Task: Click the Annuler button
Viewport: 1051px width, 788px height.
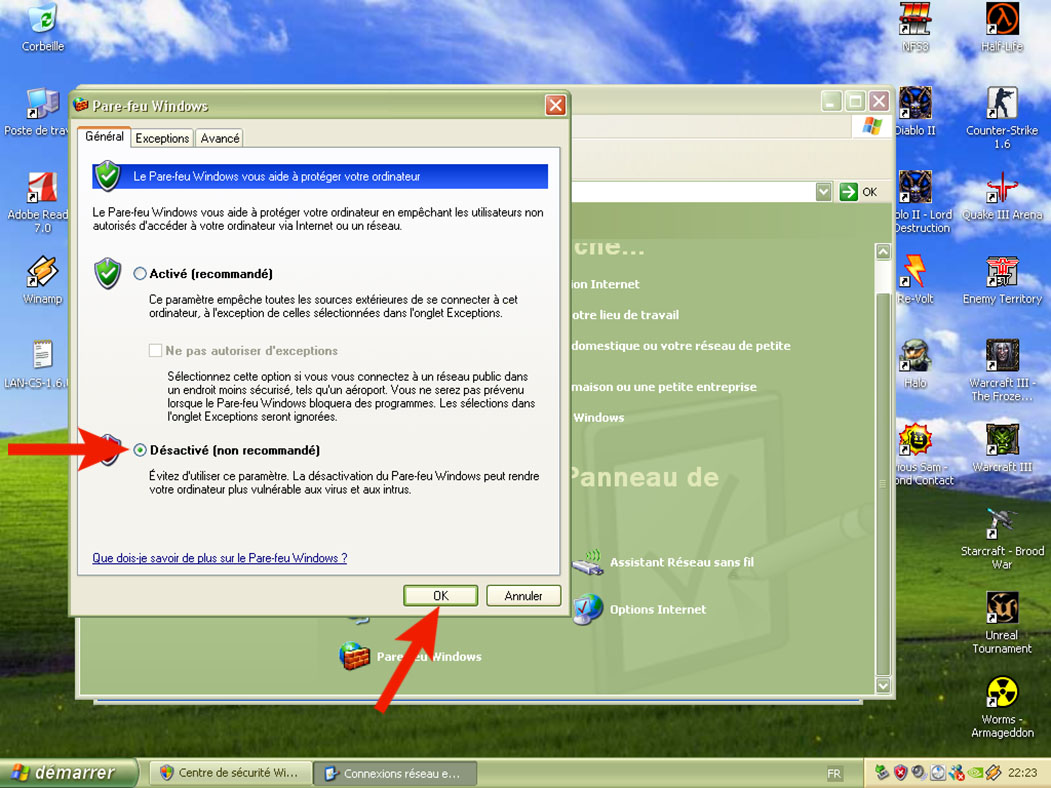Action: pyautogui.click(x=523, y=596)
